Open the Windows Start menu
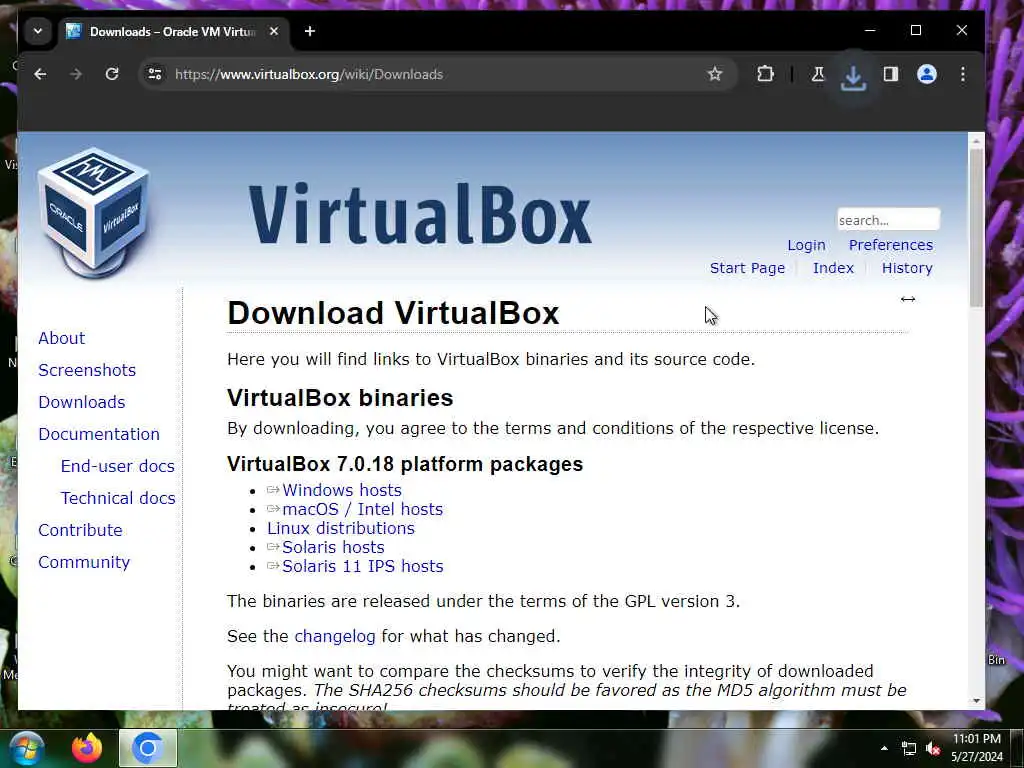1024x768 pixels. tap(26, 748)
